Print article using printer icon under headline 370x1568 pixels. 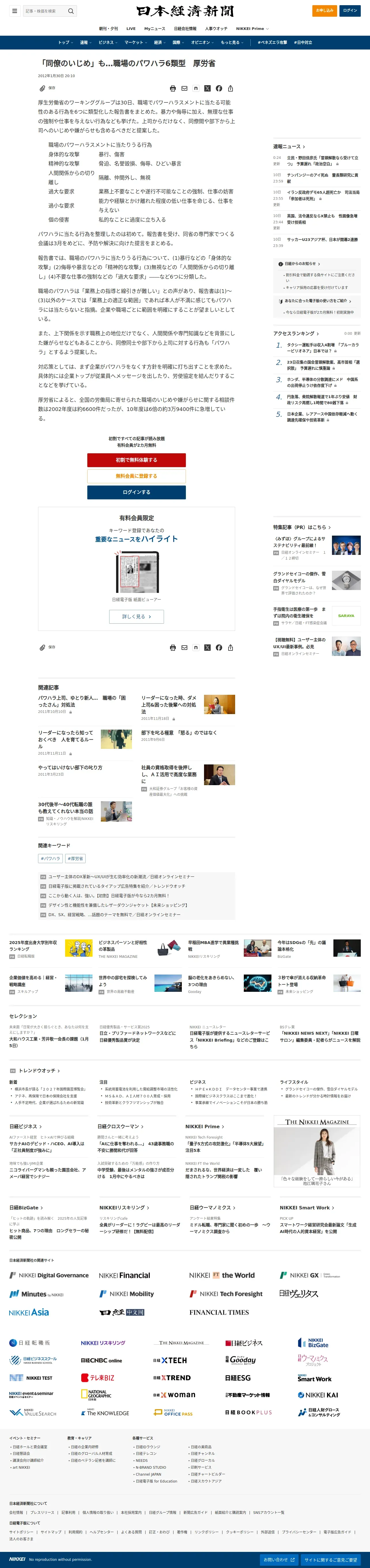(173, 88)
